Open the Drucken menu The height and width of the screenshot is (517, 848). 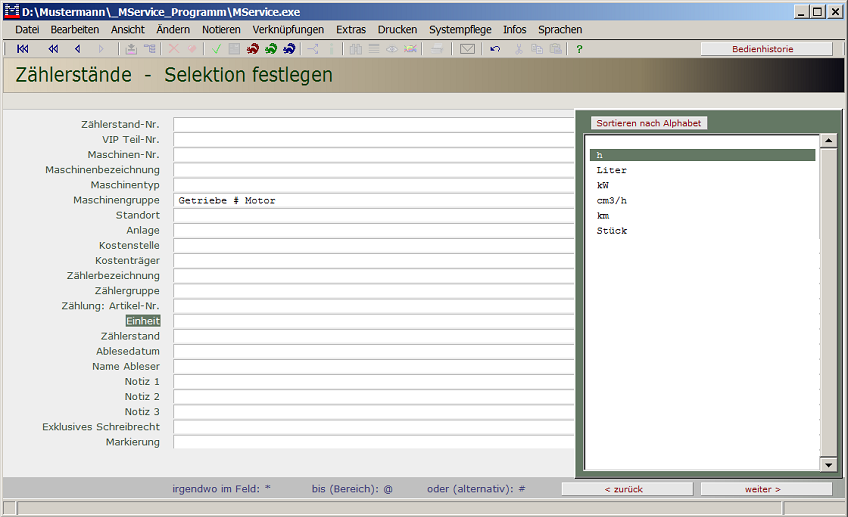(x=397, y=30)
